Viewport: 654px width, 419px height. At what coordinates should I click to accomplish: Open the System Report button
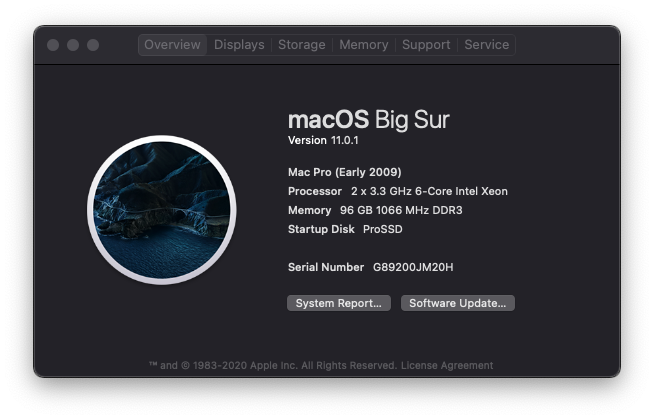[x=339, y=303]
